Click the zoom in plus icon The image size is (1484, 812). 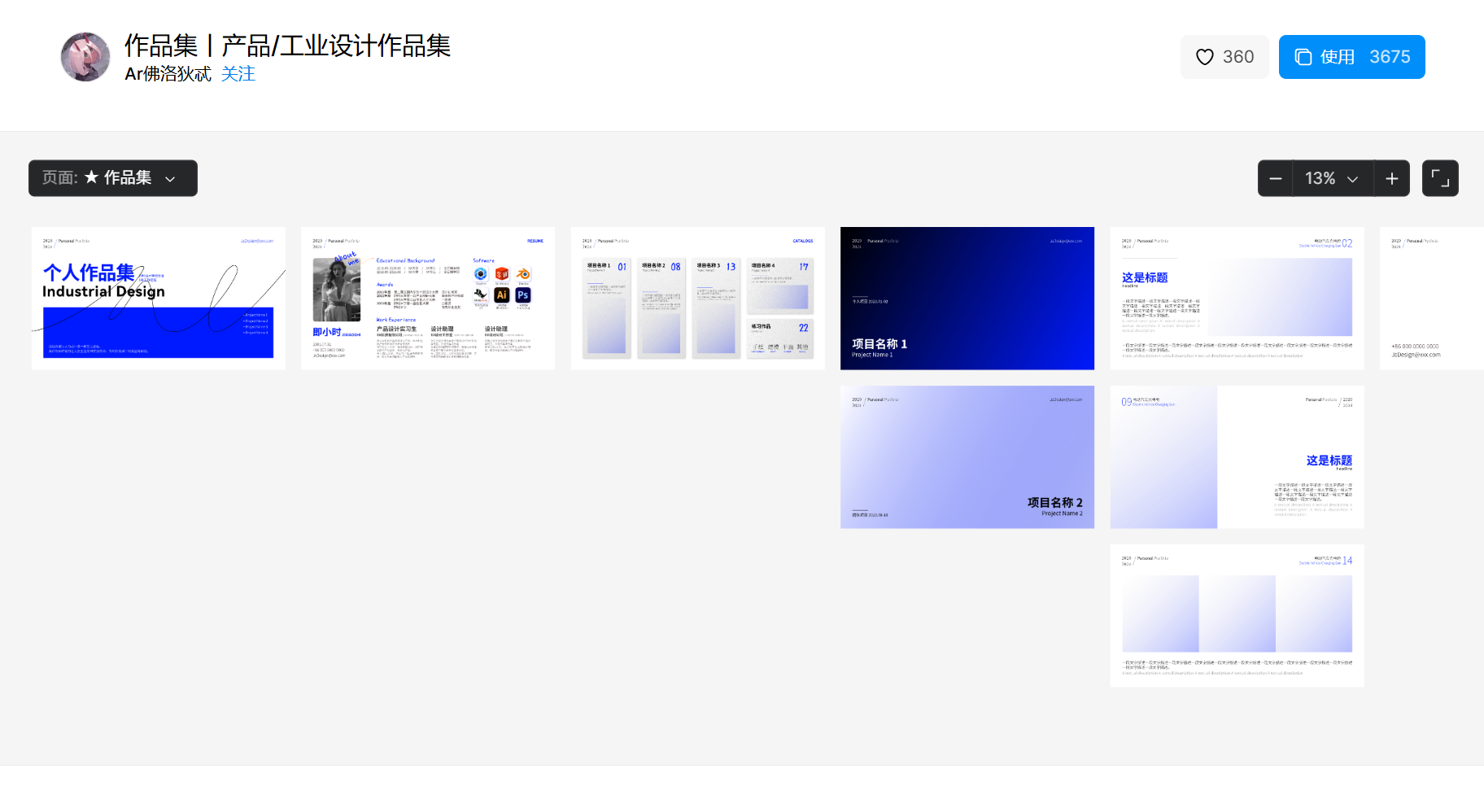[x=1392, y=178]
